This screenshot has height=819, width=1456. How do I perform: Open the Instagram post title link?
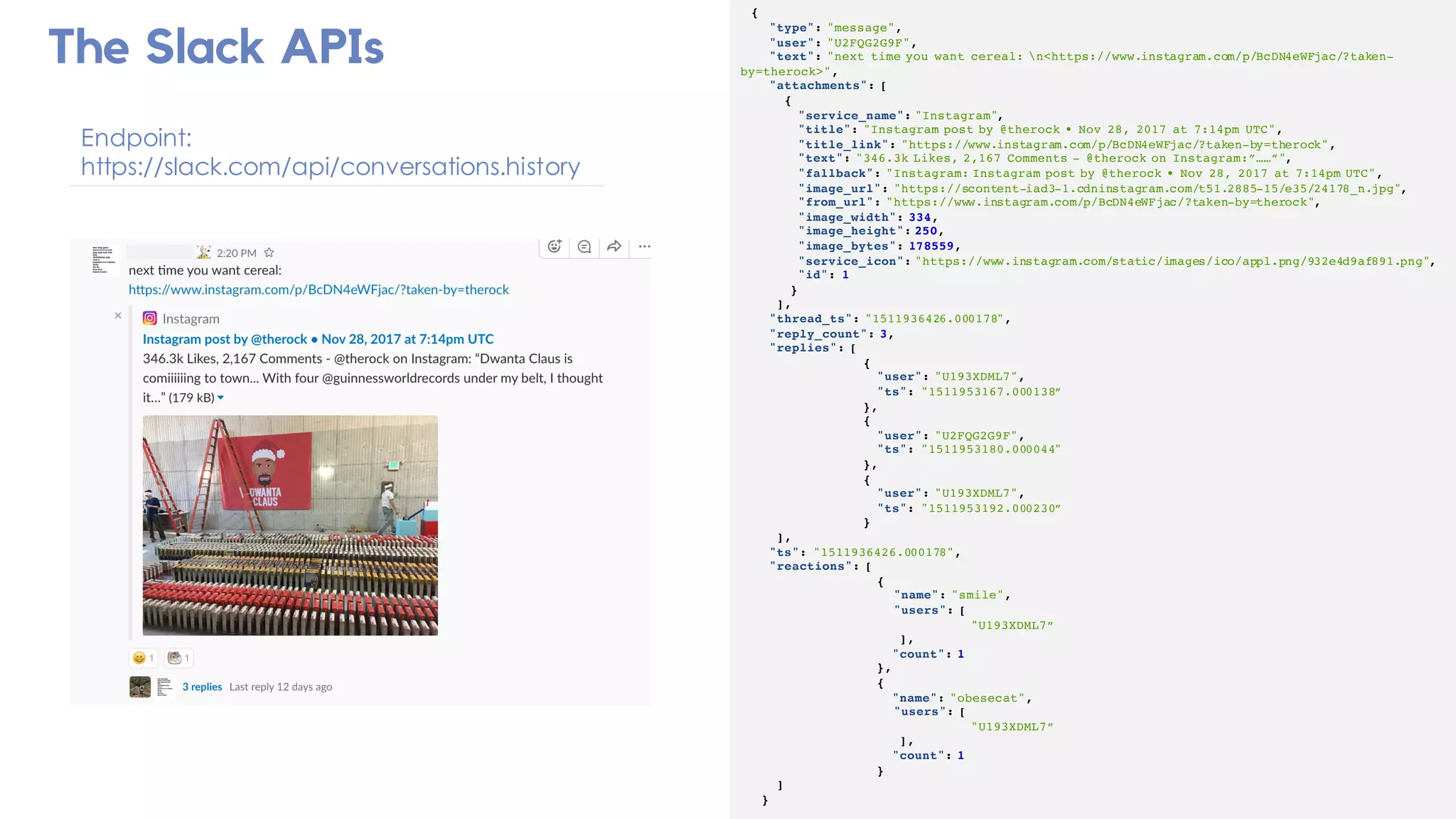[x=318, y=339]
